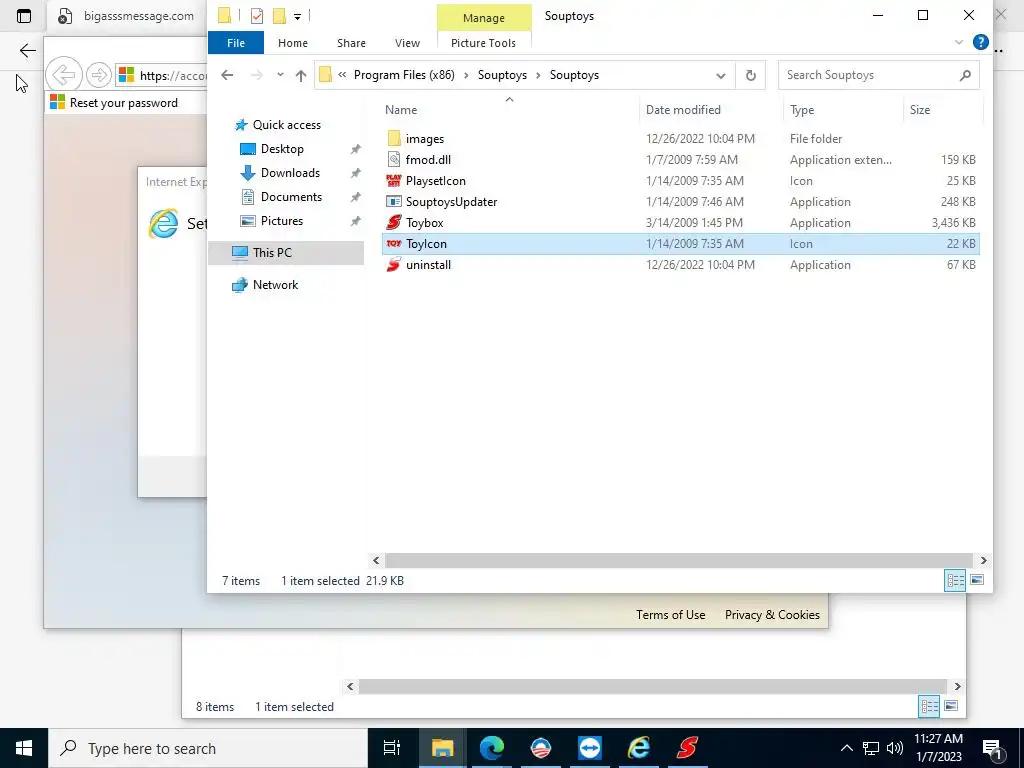The image size is (1024, 768).
Task: Click the taskbar search box
Action: pos(208,748)
